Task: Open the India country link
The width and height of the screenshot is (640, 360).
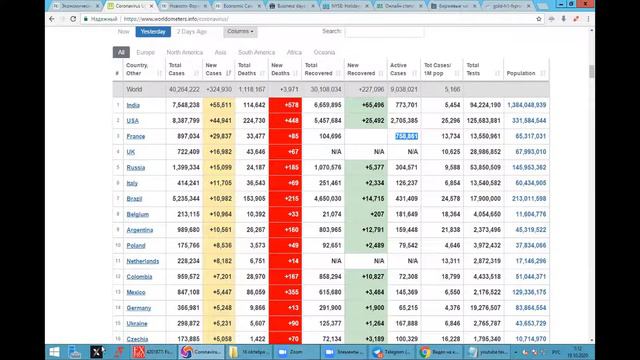Action: (x=133, y=105)
